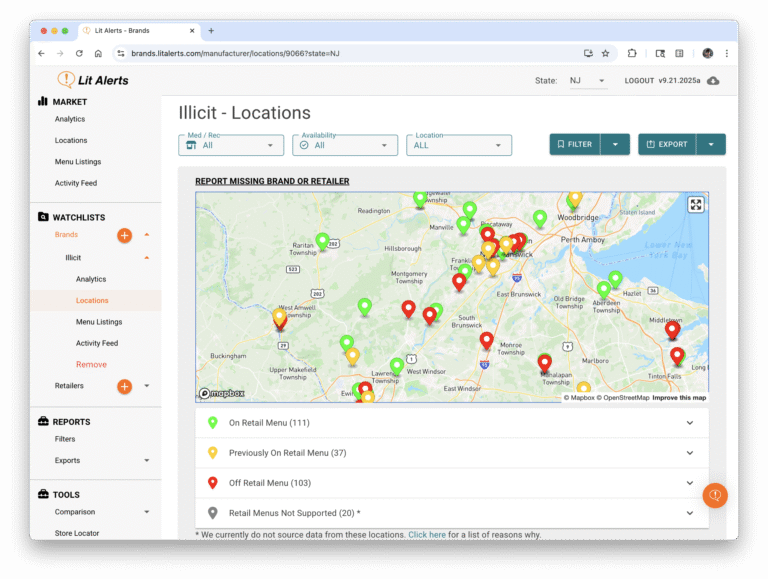The image size is (768, 579).
Task: Click the orange help chat bubble
Action: tap(714, 495)
